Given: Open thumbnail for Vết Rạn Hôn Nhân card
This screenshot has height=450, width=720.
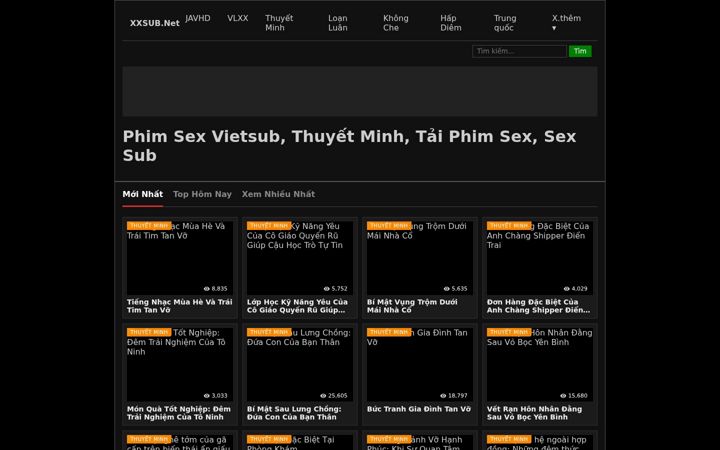Looking at the screenshot, I should 540,365.
